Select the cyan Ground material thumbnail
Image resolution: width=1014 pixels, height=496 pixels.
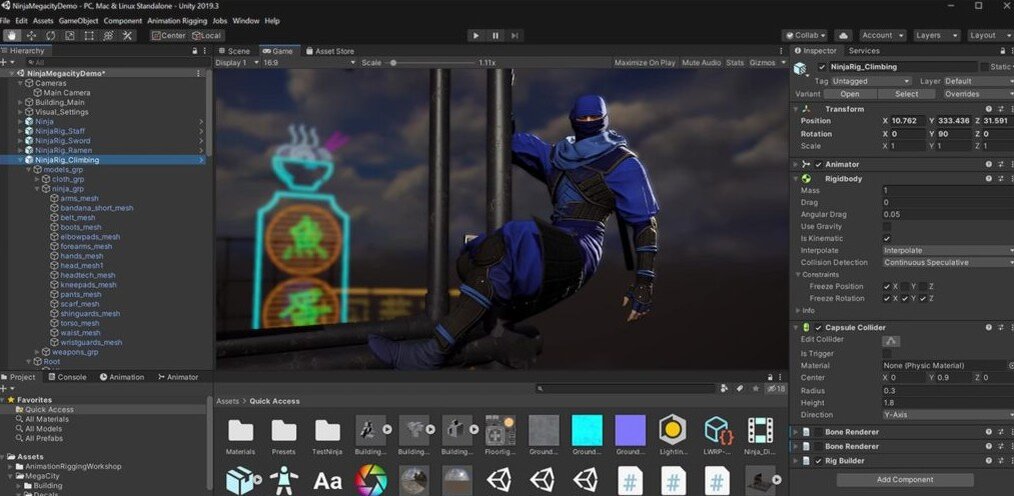(587, 430)
